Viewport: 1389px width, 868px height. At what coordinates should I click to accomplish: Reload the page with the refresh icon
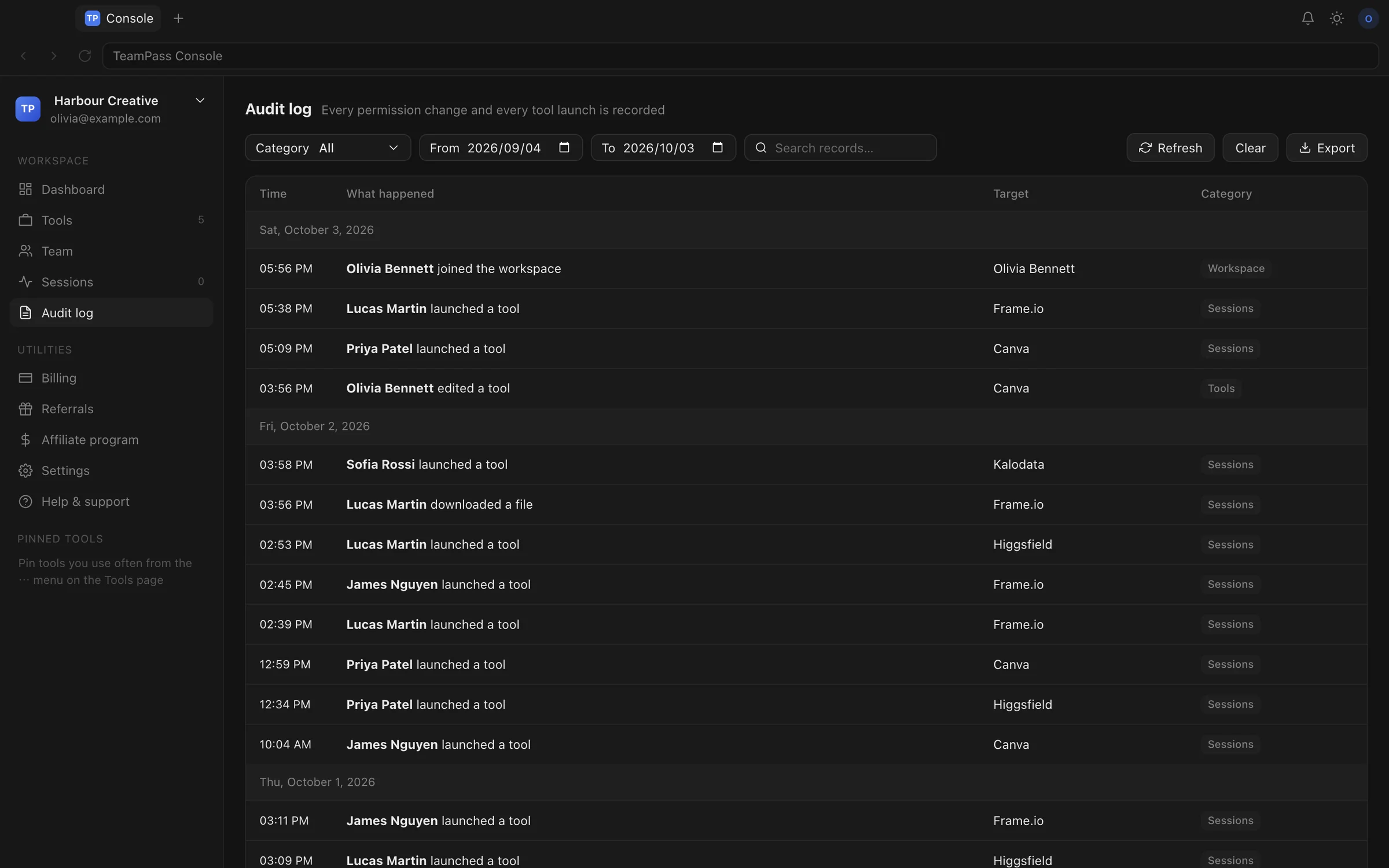[x=84, y=56]
